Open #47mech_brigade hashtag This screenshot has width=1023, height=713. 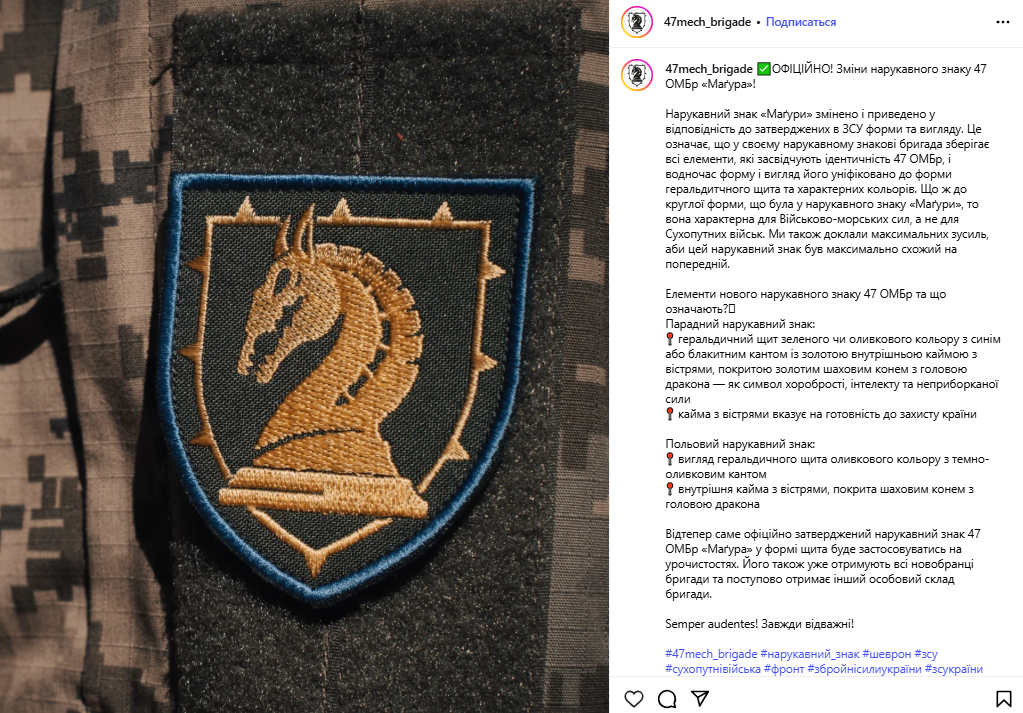point(711,654)
